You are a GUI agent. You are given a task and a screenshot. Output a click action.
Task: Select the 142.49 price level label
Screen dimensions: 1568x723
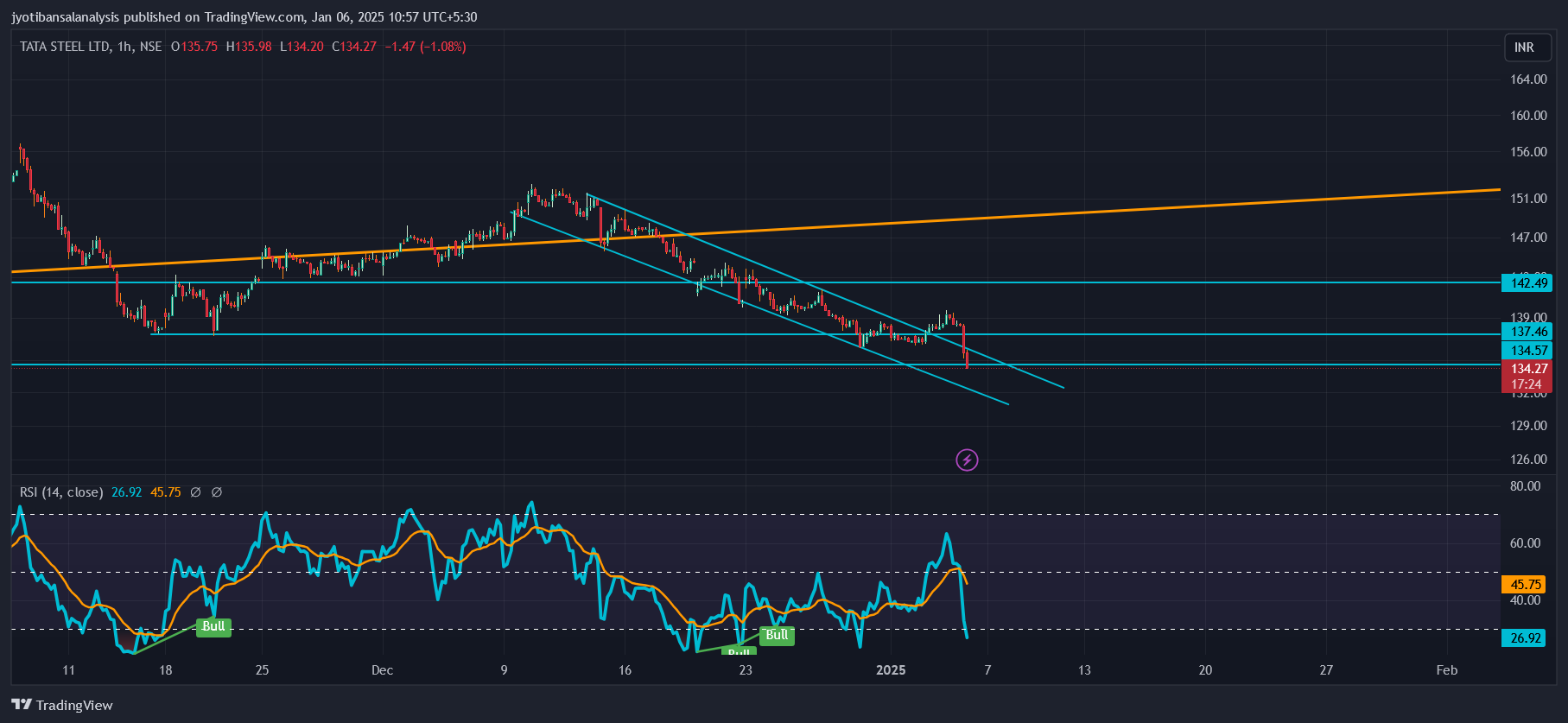tap(1527, 282)
